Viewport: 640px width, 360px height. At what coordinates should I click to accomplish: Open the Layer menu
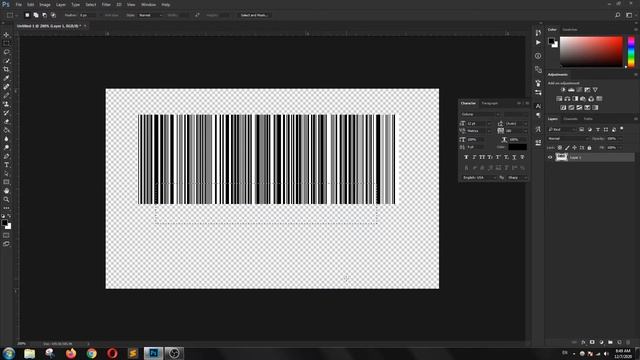click(x=60, y=4)
